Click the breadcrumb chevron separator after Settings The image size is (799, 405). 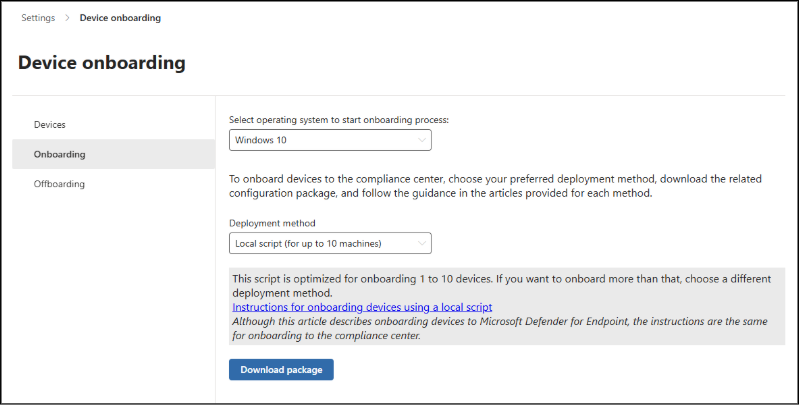(68, 18)
